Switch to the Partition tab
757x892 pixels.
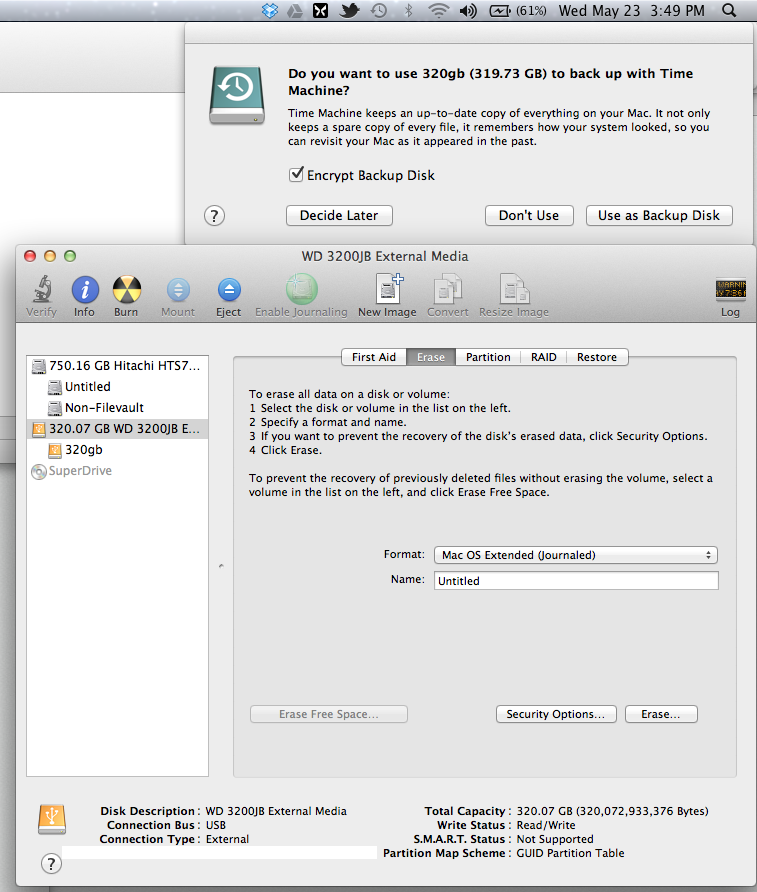click(488, 357)
